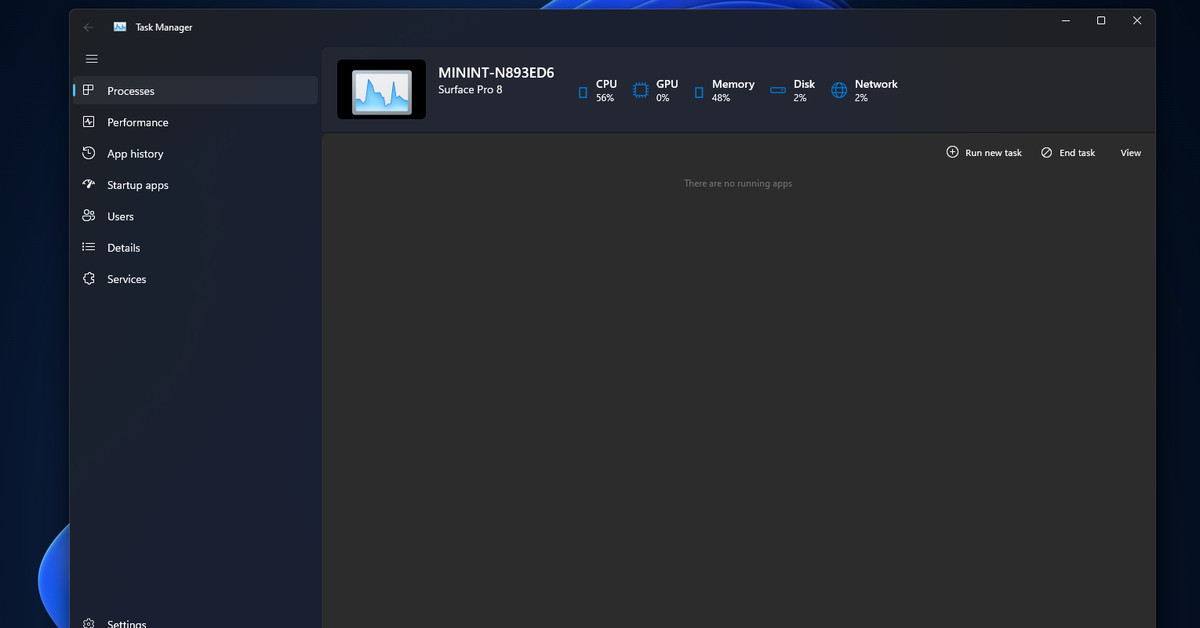1200x628 pixels.
Task: Click the Settings gear icon
Action: pyautogui.click(x=89, y=623)
